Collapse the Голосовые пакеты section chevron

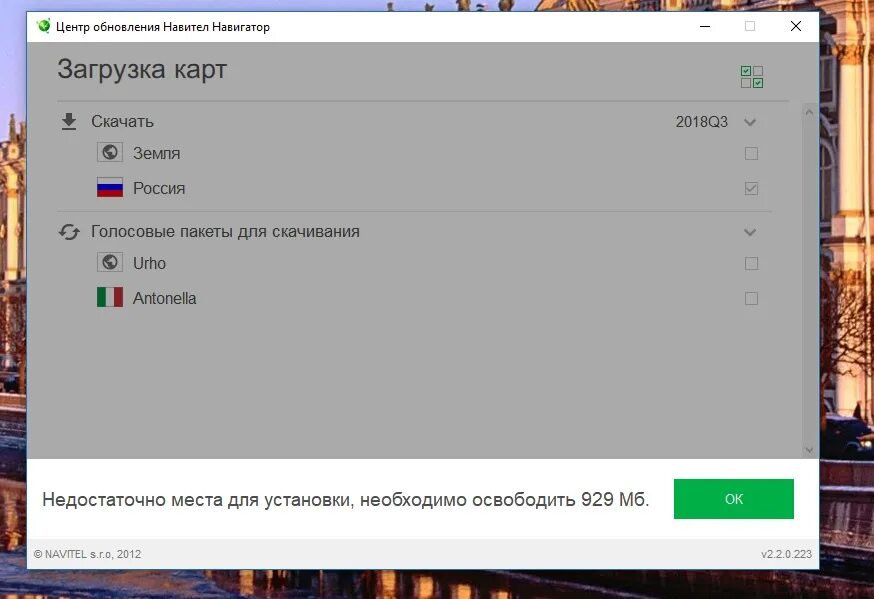(750, 232)
